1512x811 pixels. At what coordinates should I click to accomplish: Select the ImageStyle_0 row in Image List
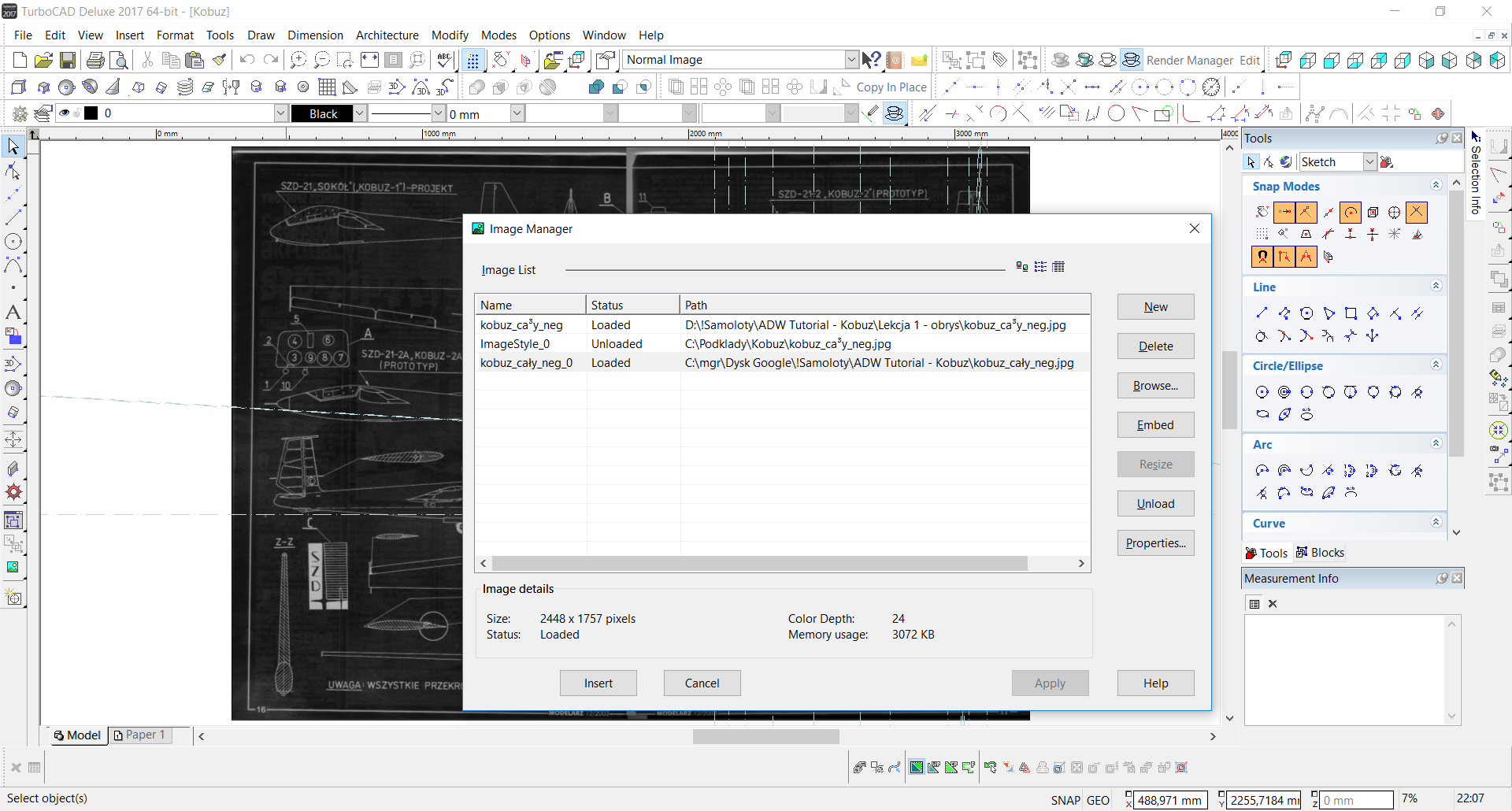516,344
